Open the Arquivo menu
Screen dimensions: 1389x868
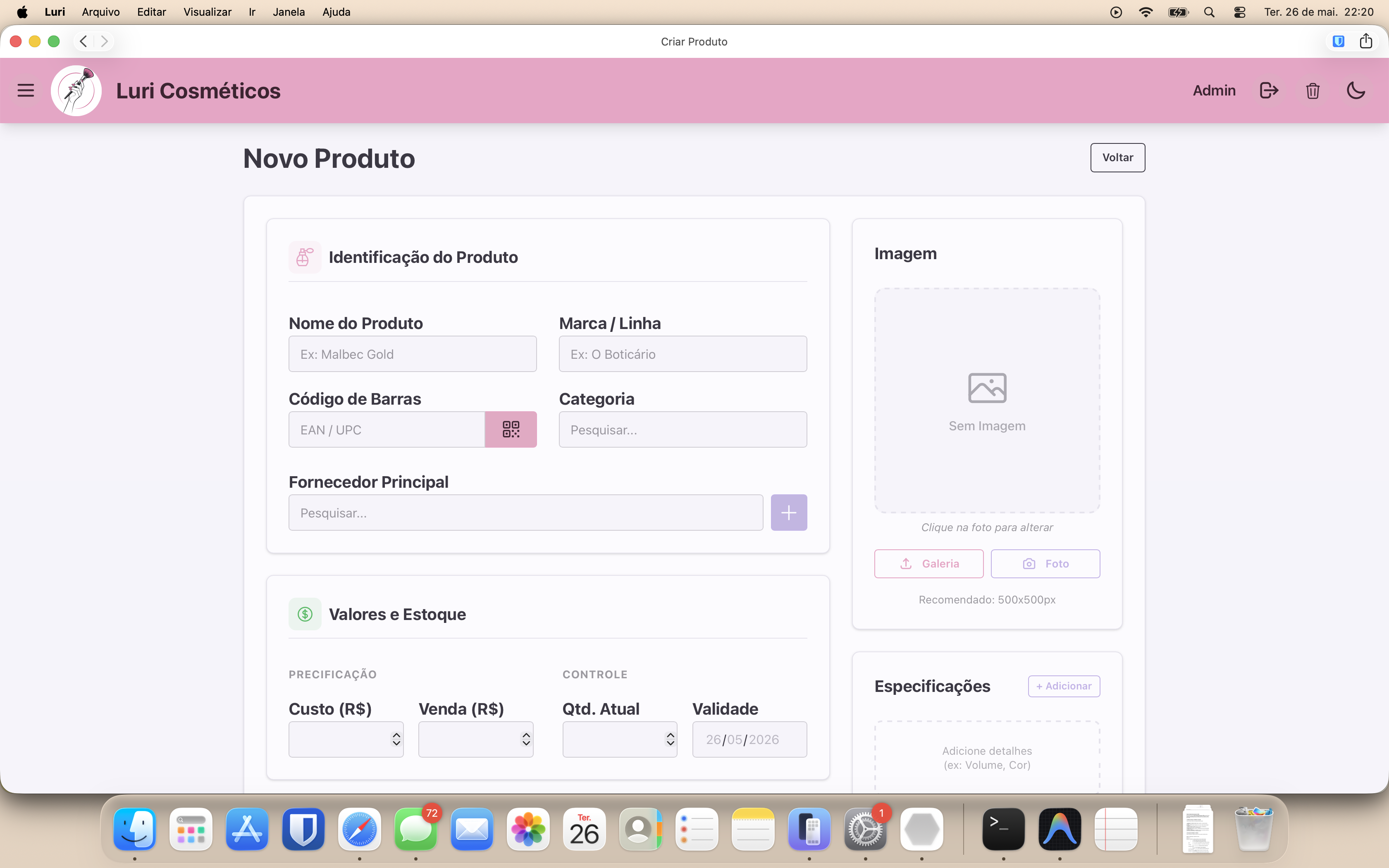point(100,12)
